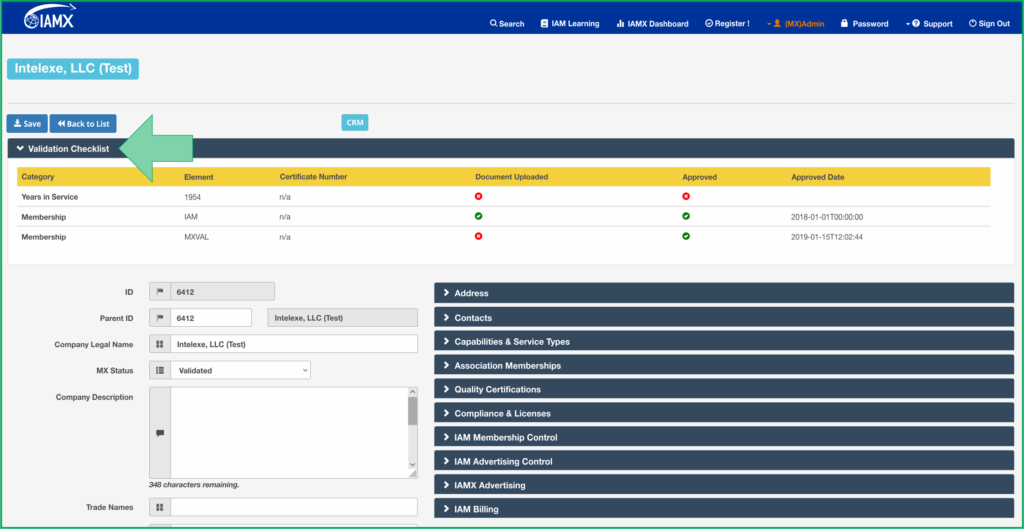The width and height of the screenshot is (1024, 529).
Task: Click description scrollbar up arrow
Action: point(413,392)
